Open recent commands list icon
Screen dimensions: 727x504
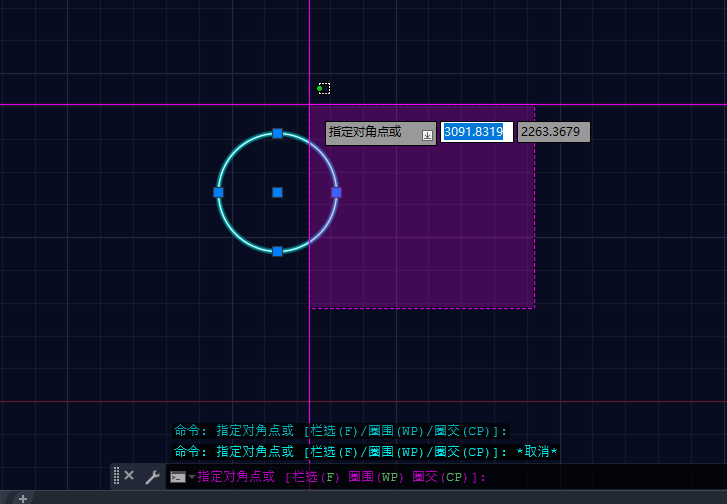click(x=180, y=477)
